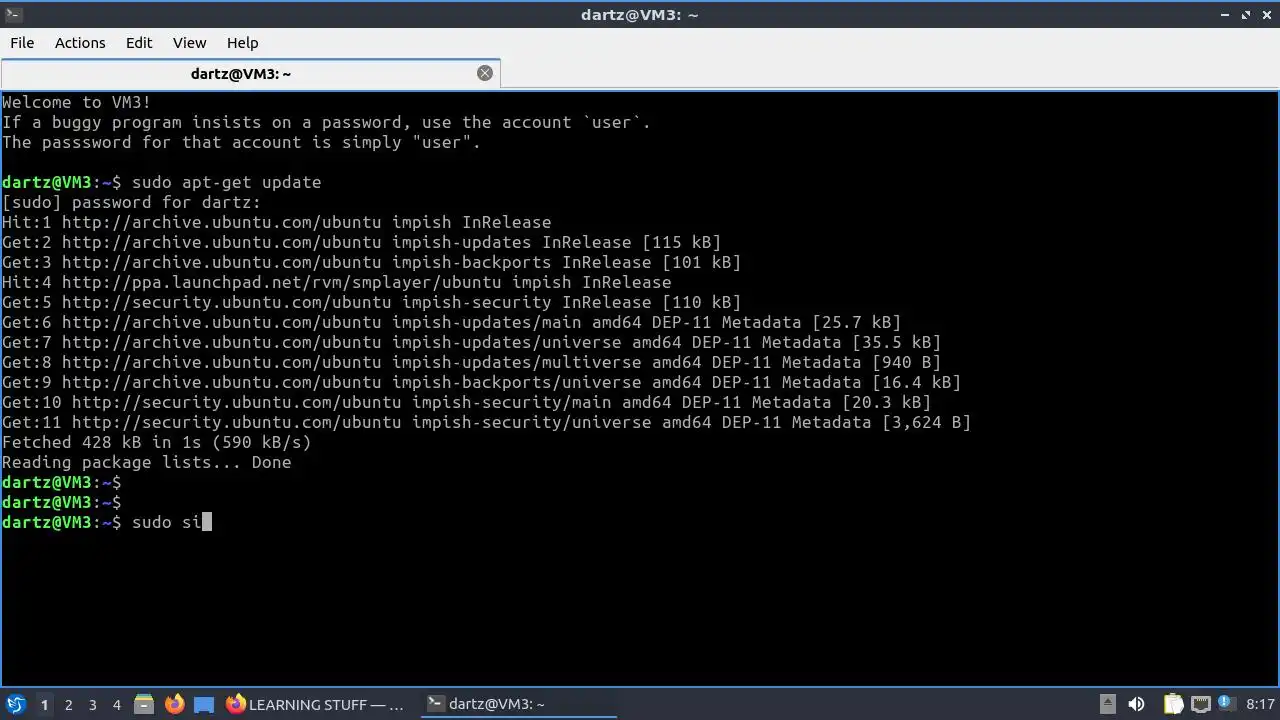Click the Get:11 impish-security/universe line

[x=486, y=422]
